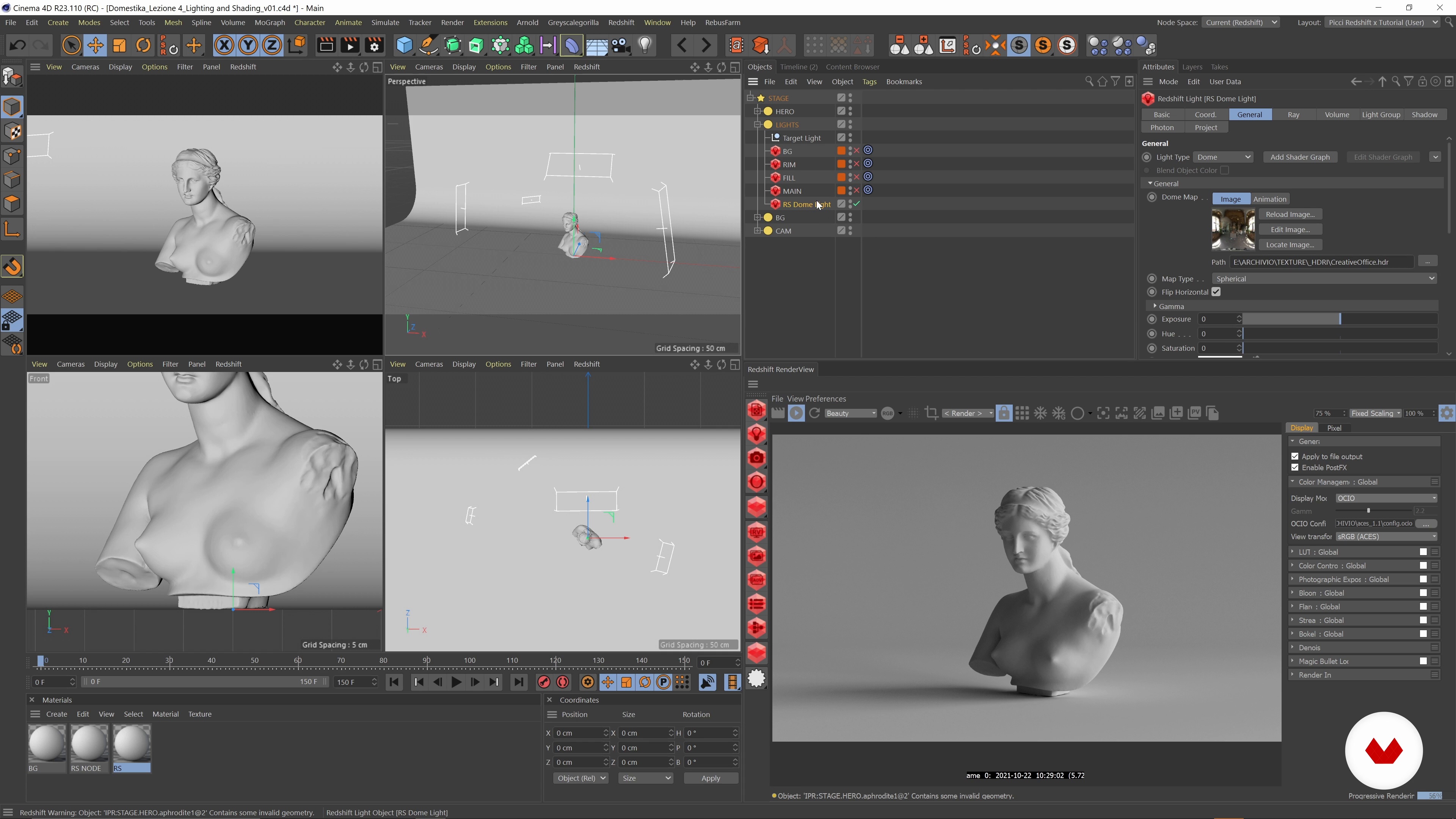Expand the Gamma section
The image size is (1456, 819).
1155,306
